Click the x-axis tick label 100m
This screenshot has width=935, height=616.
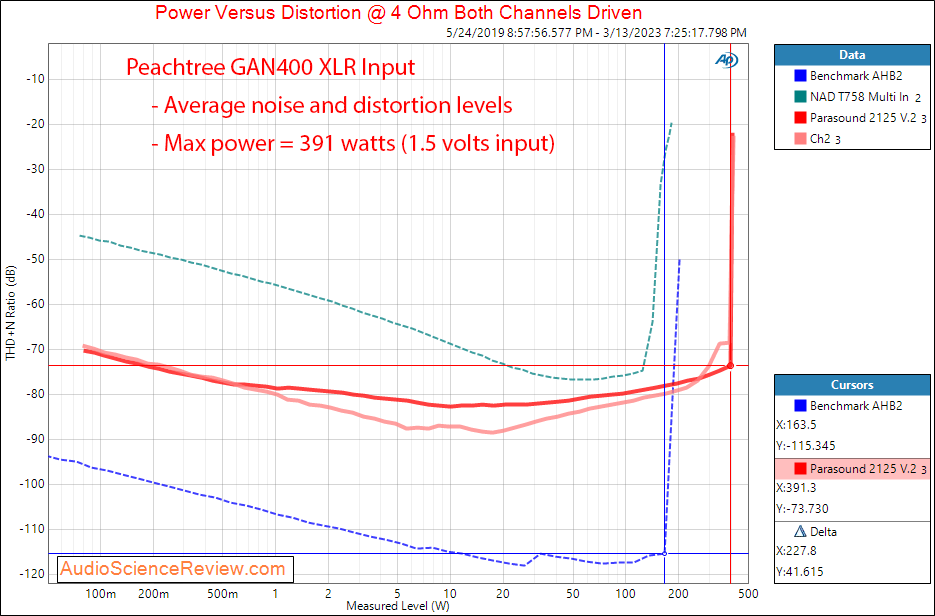pyautogui.click(x=100, y=594)
